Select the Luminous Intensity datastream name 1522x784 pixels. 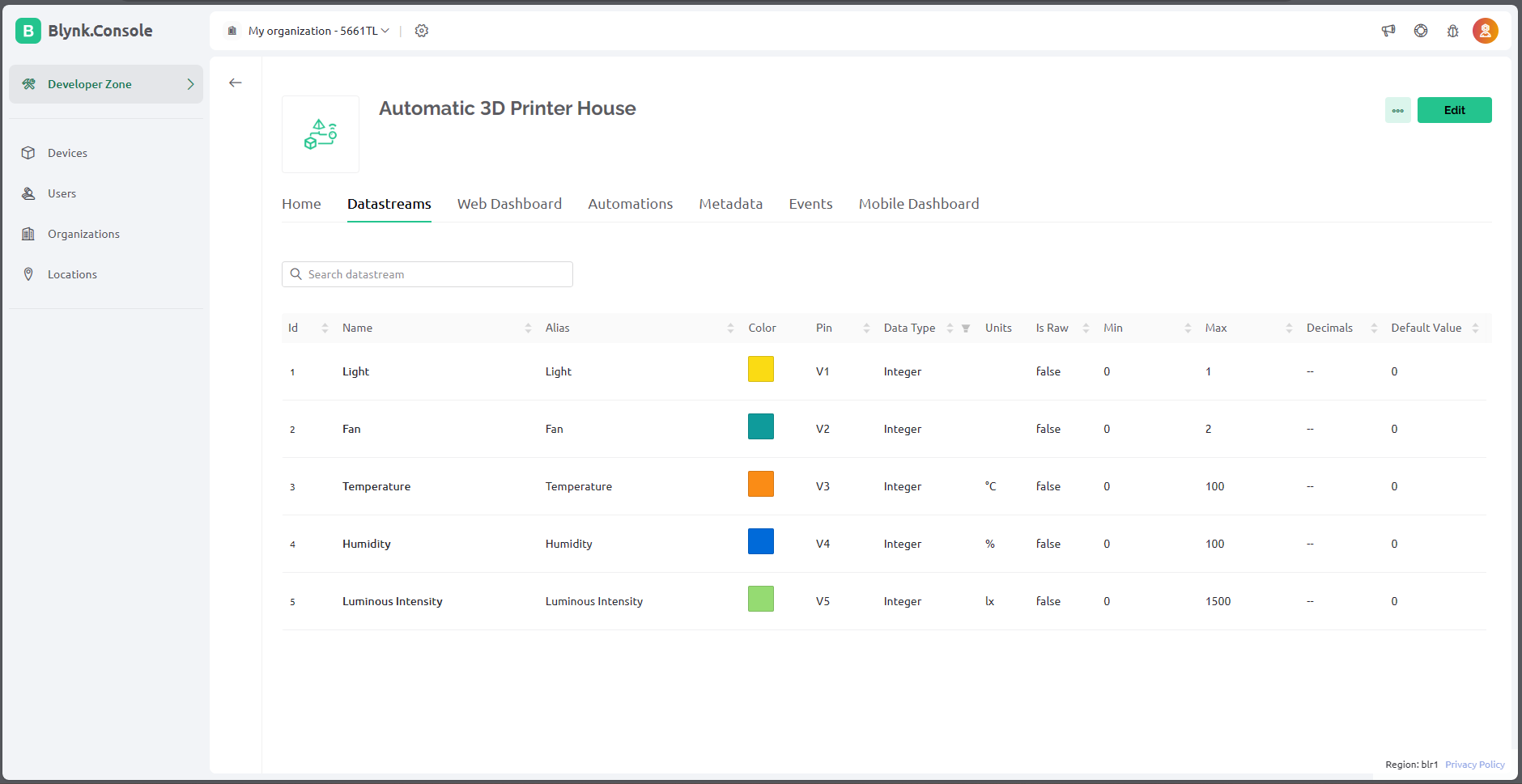tap(393, 601)
